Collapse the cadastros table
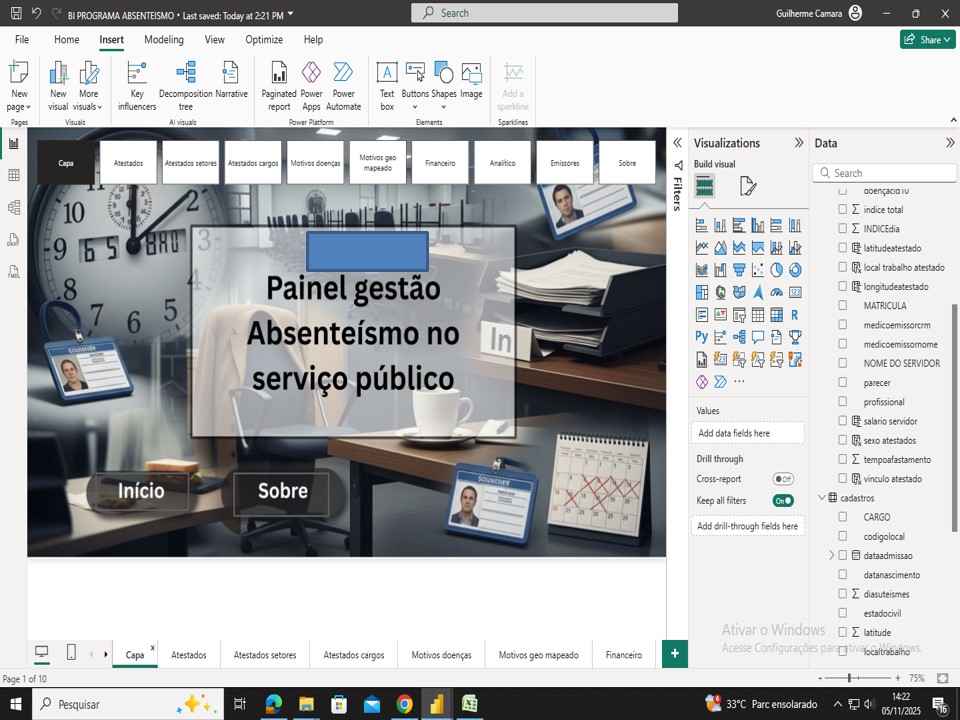Screen dimensions: 960x720 tap(822, 498)
